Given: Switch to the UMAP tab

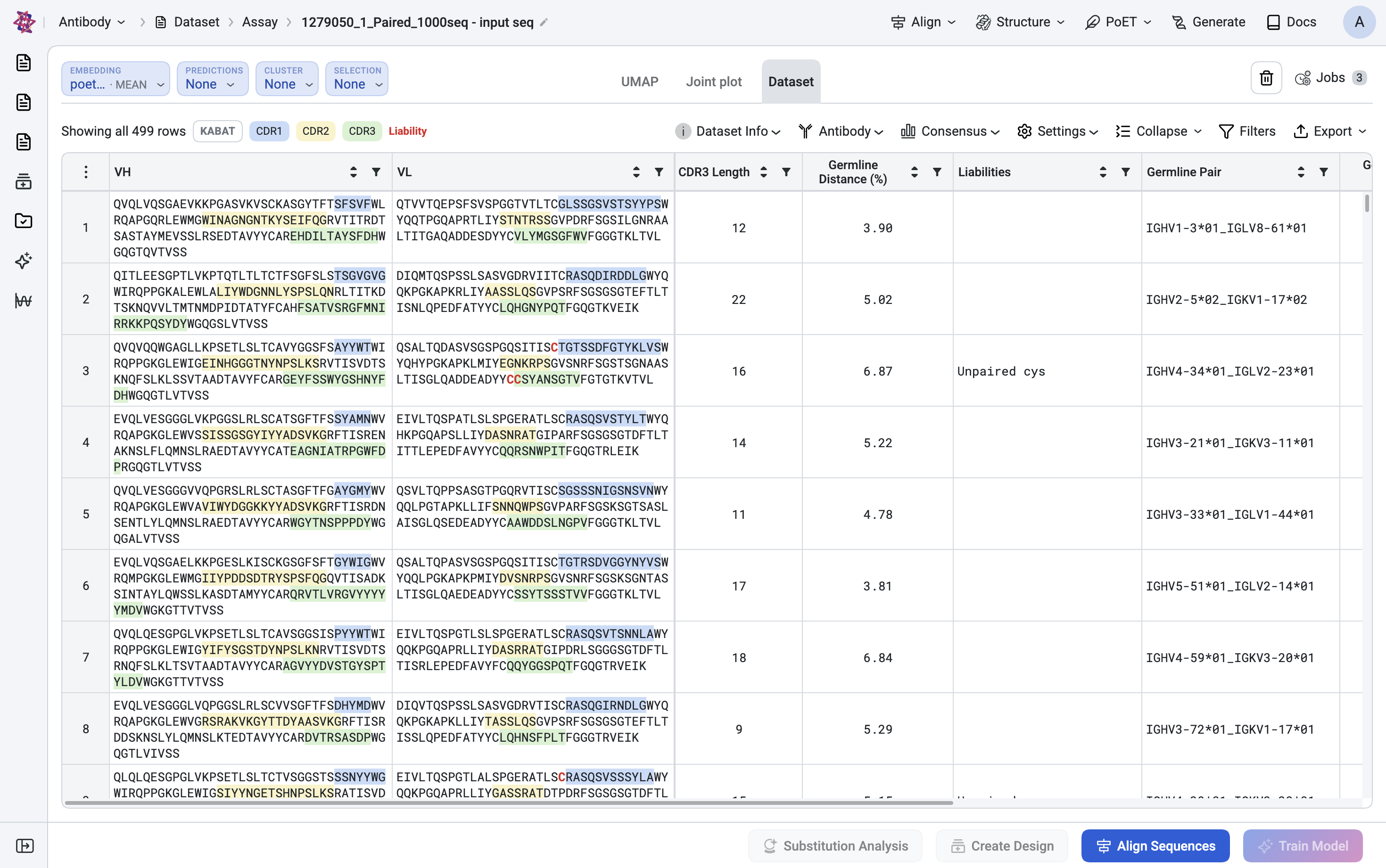Looking at the screenshot, I should point(640,82).
